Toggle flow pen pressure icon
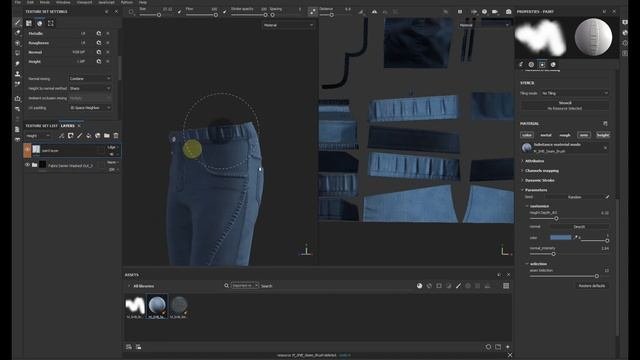 tap(225, 12)
